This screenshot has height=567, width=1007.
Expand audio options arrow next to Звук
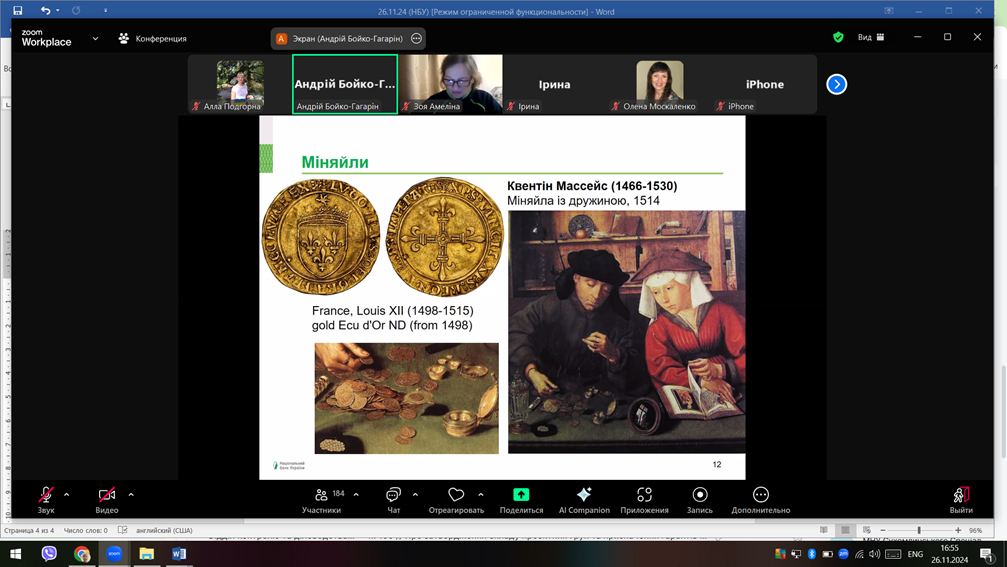coord(67,494)
